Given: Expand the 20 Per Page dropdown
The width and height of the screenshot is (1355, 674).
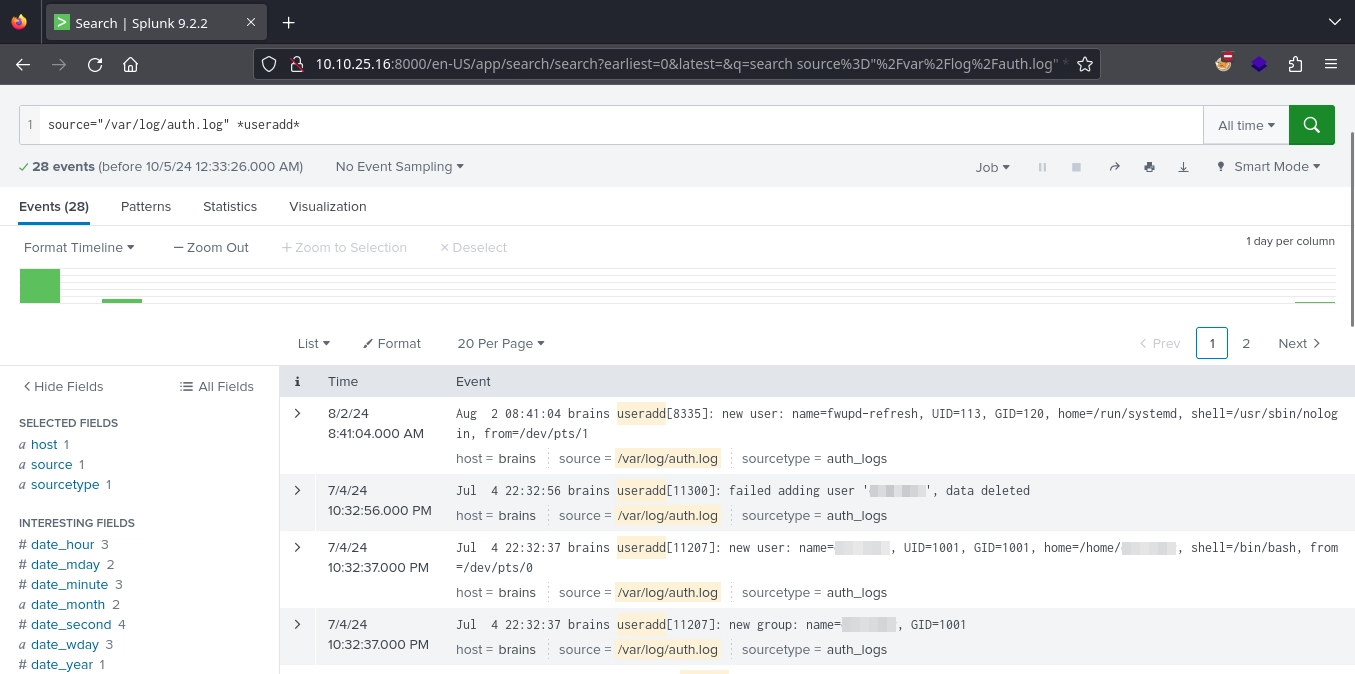Looking at the screenshot, I should [500, 343].
